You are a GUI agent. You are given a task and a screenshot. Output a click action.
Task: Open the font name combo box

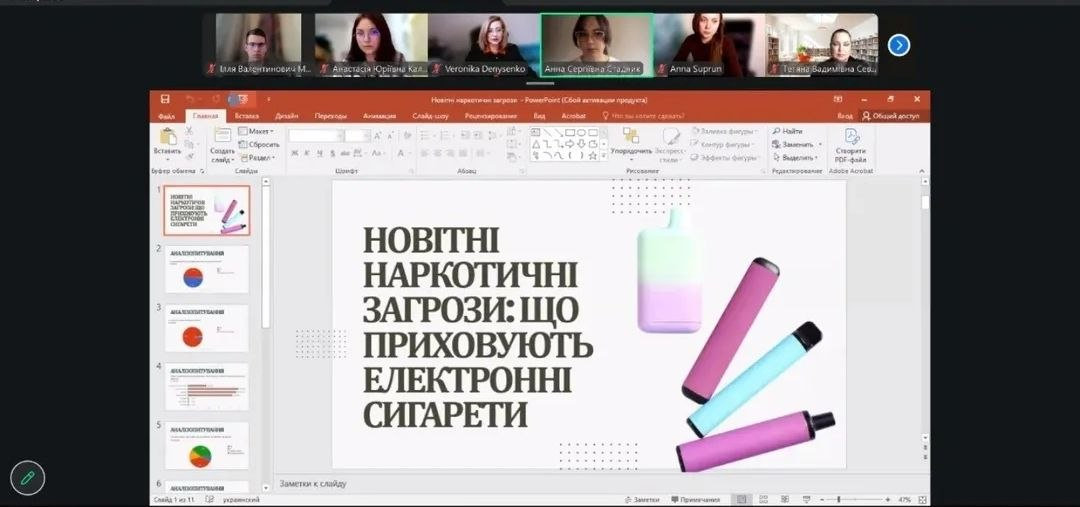tap(315, 136)
